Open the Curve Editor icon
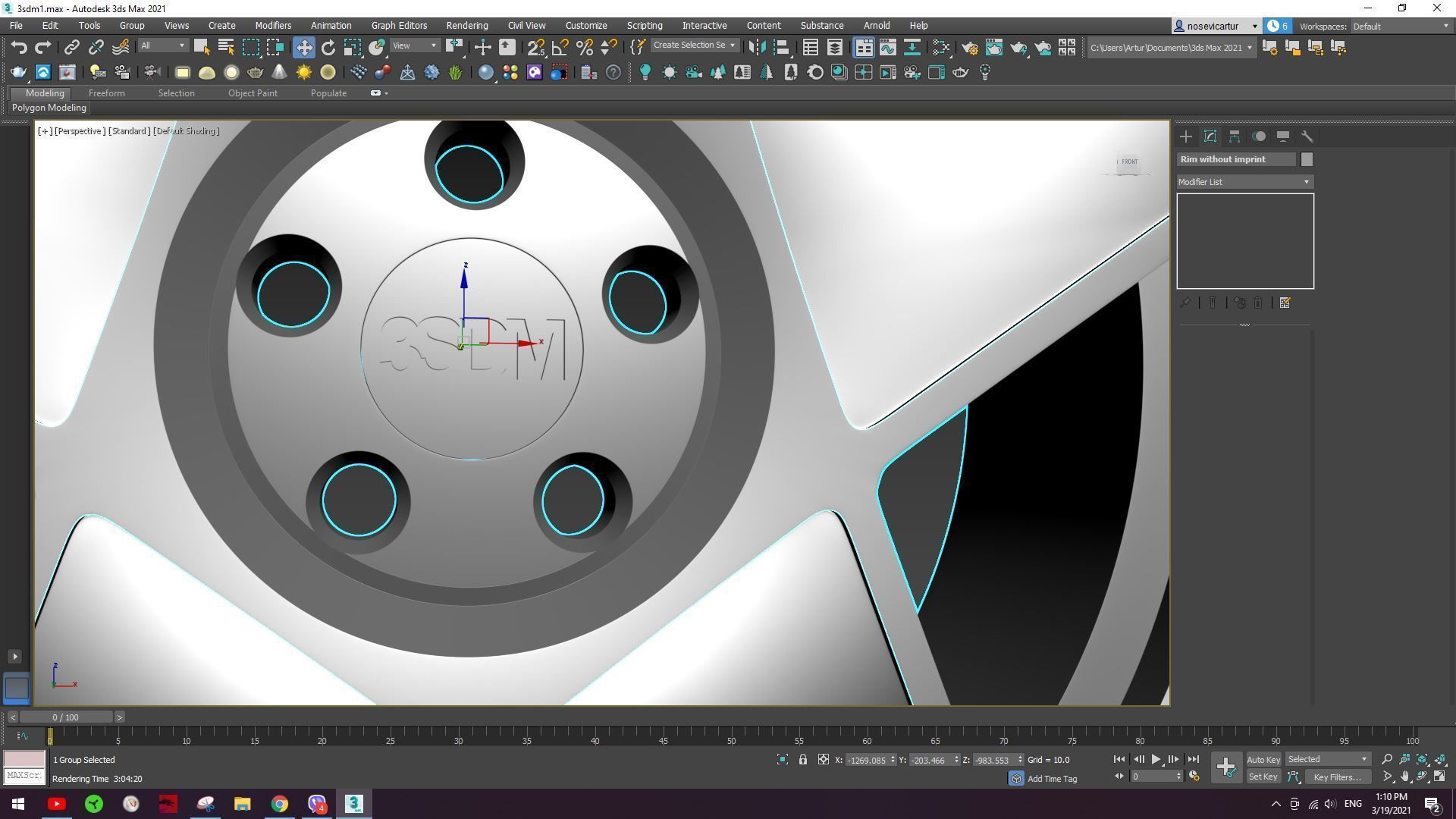Viewport: 1456px width, 819px height. [887, 47]
